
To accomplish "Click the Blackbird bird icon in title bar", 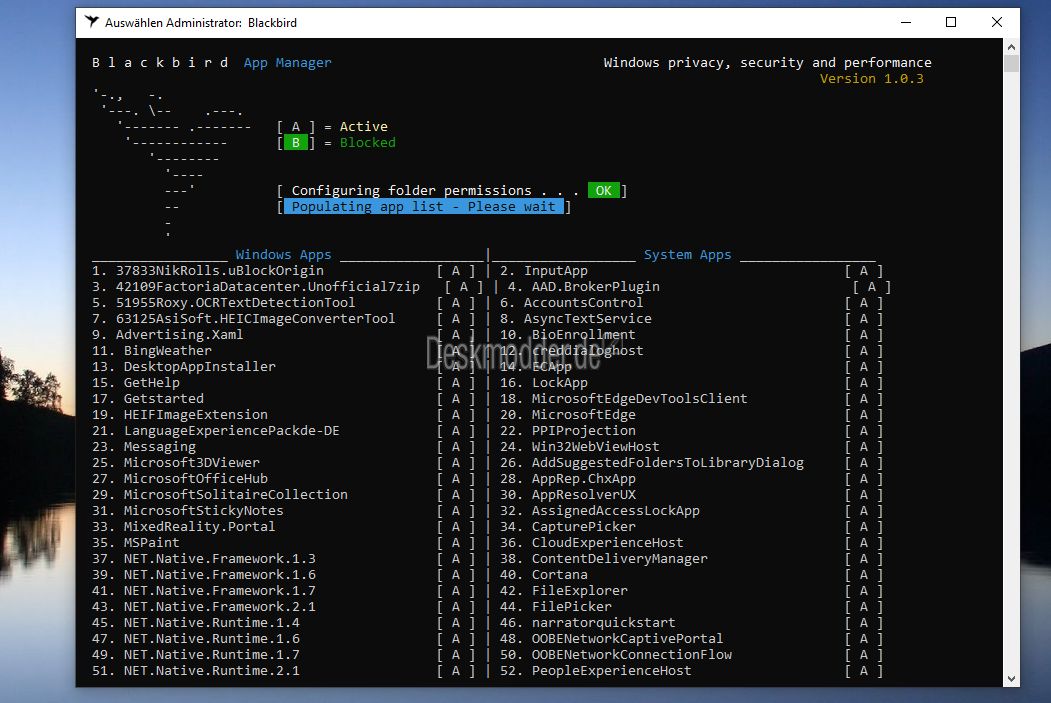I will (92, 22).
